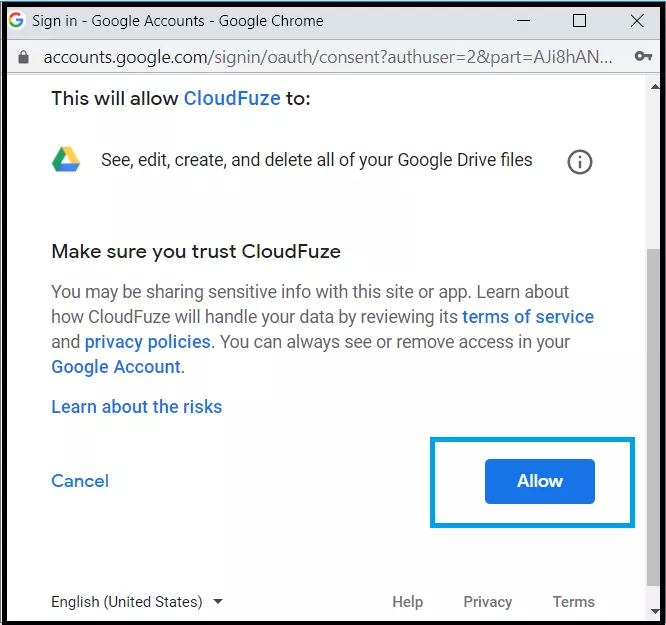Click the vertical scrollbar thumb
The height and width of the screenshot is (625, 666).
[x=653, y=417]
